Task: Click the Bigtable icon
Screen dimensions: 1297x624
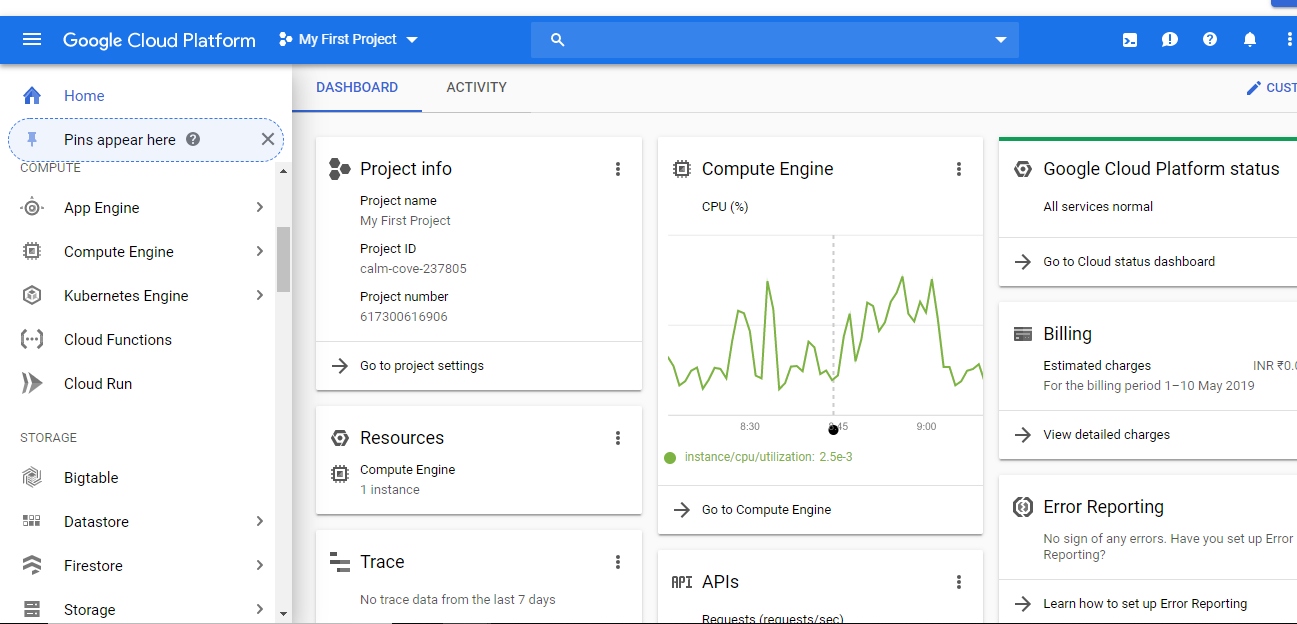Action: point(32,478)
